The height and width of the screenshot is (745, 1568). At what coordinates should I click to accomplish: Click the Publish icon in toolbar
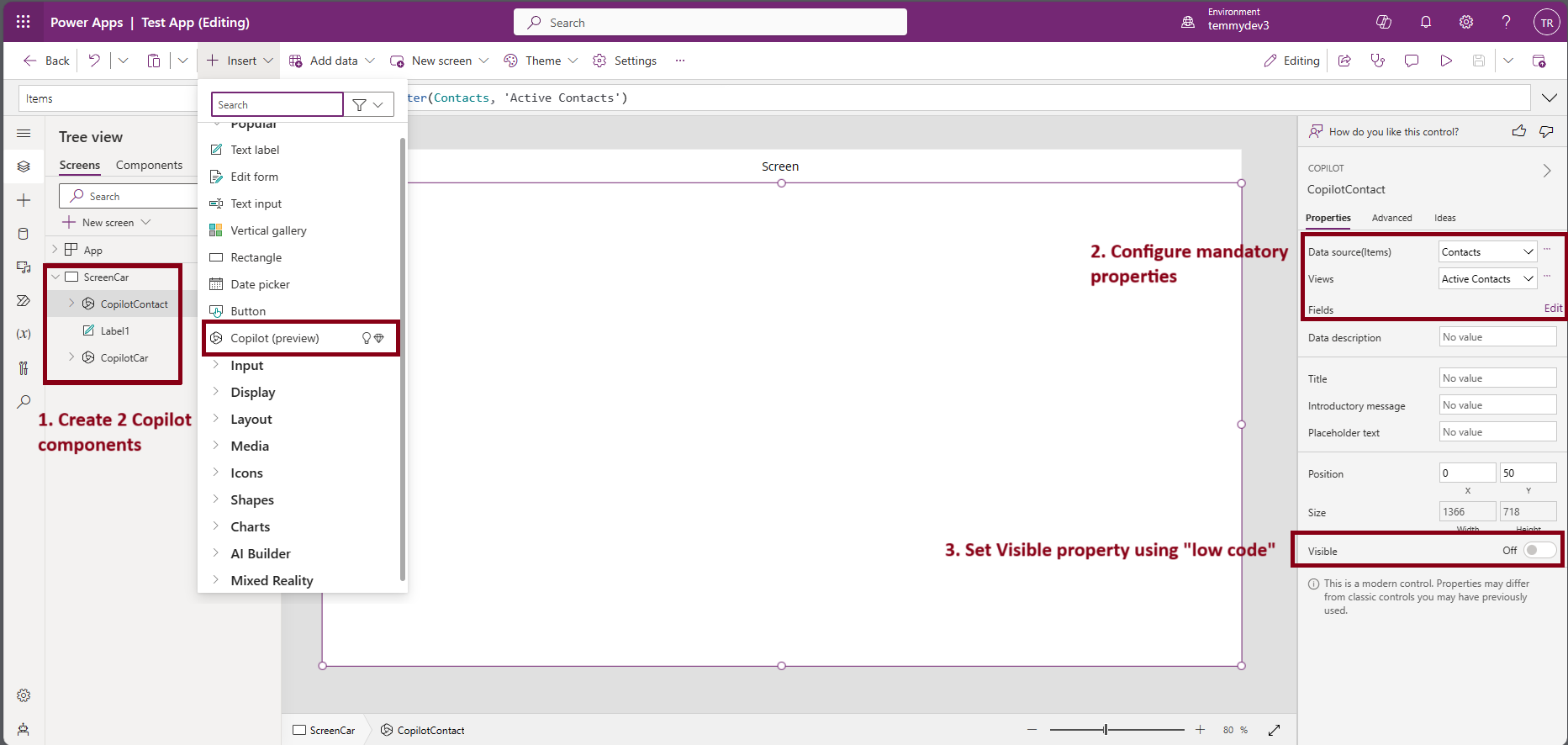1539,61
